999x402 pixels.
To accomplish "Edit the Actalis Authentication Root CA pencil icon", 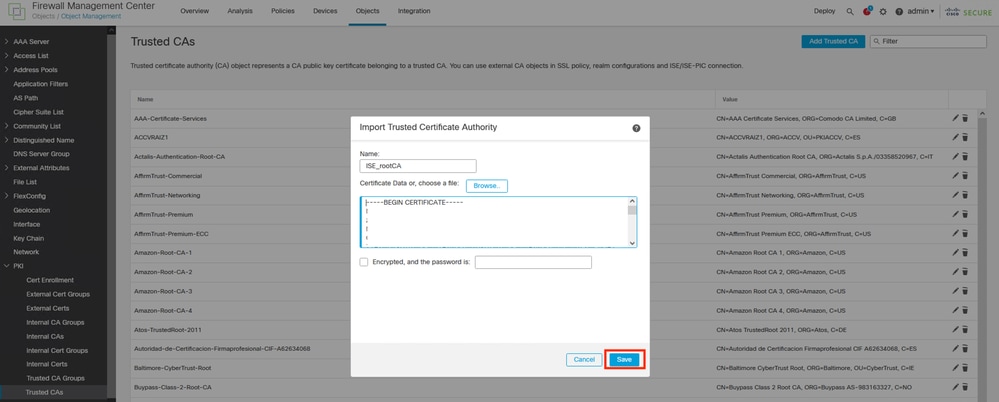I will (x=955, y=156).
